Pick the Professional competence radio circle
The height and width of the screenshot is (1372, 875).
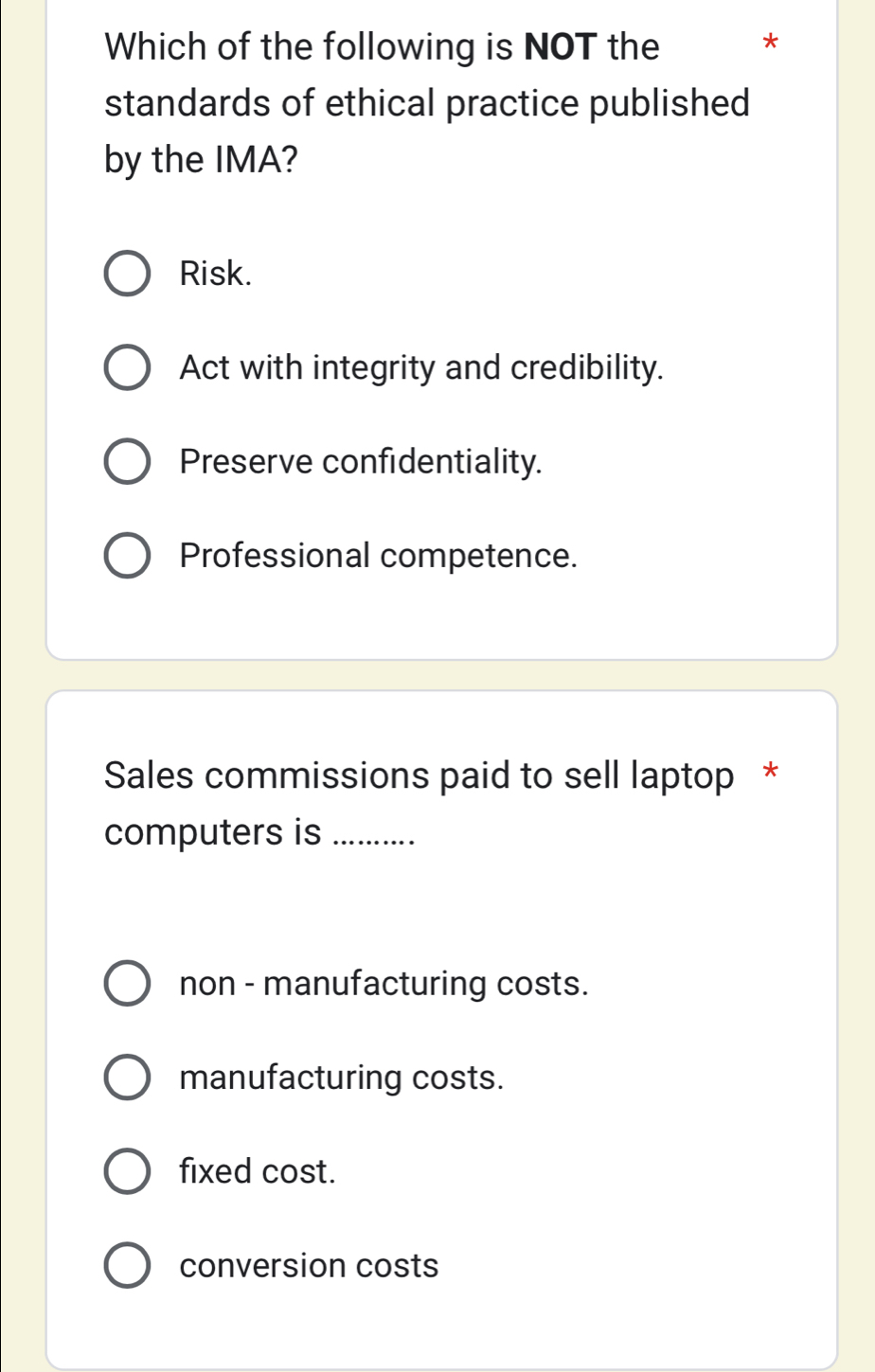tap(126, 556)
